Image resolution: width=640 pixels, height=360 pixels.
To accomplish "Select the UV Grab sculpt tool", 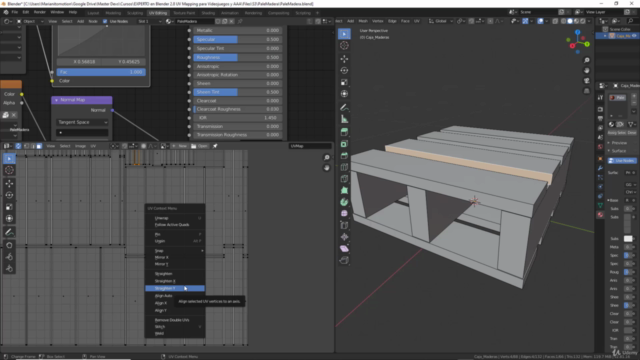I will pyautogui.click(x=9, y=245).
